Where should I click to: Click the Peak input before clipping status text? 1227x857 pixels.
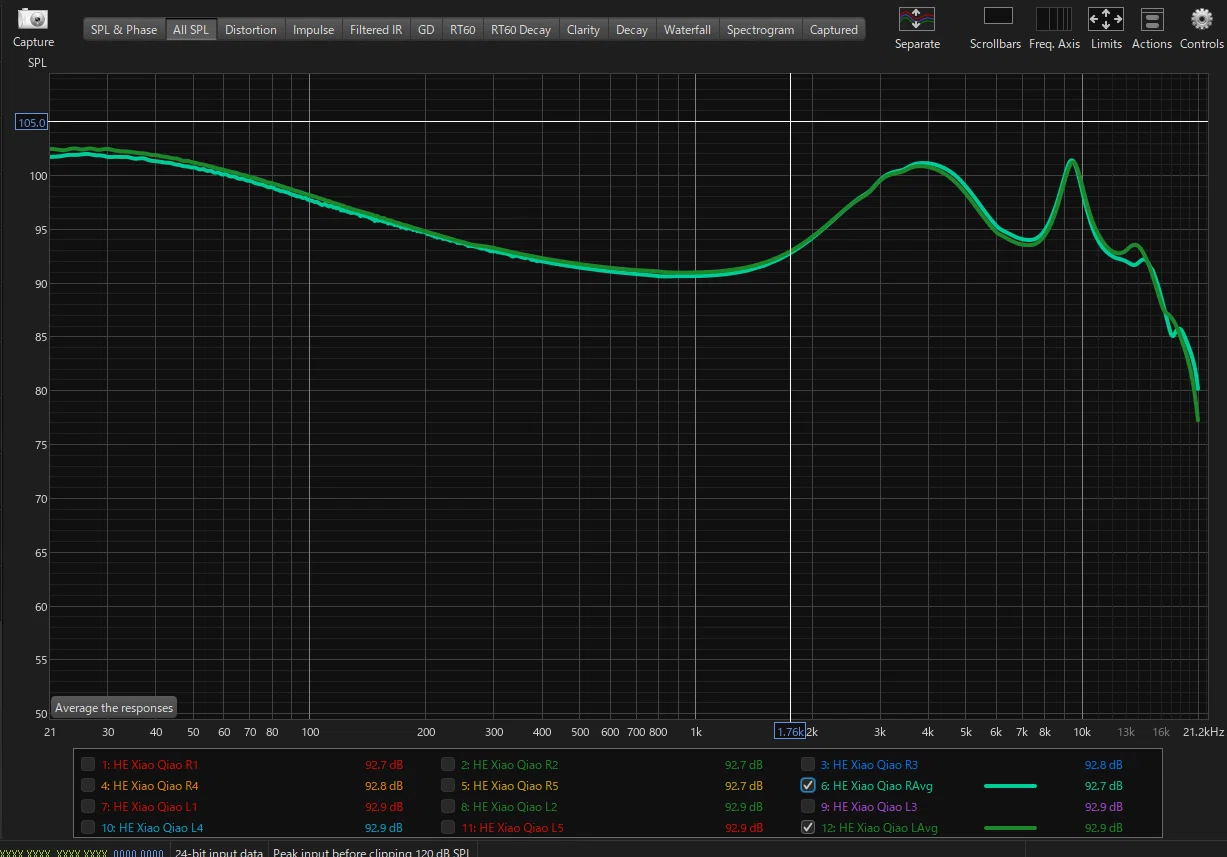[371, 853]
